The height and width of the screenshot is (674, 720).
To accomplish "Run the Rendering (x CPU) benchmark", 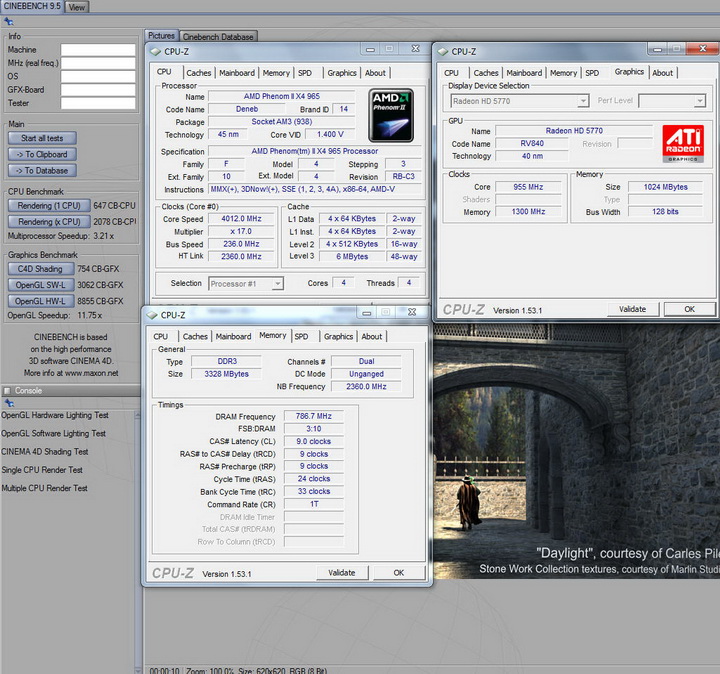I will [x=49, y=221].
